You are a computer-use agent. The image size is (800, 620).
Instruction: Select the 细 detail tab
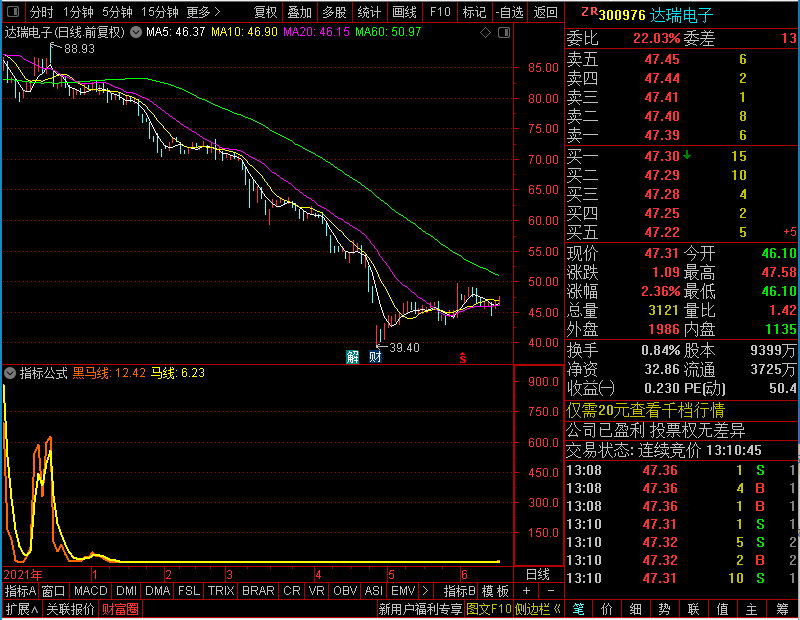[635, 609]
